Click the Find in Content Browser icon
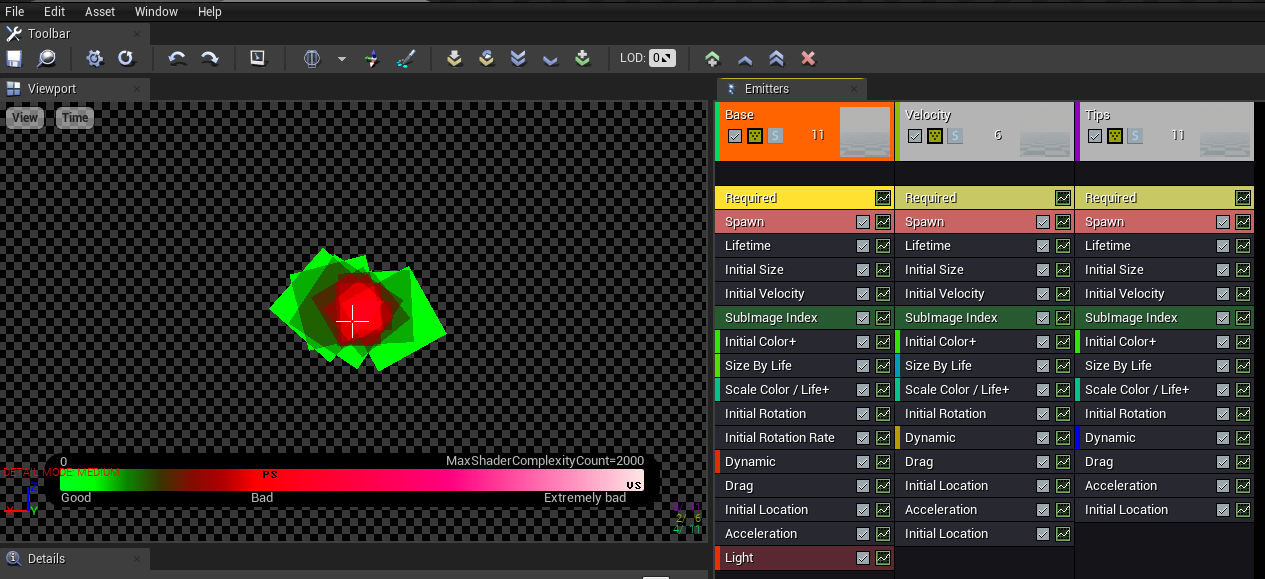 click(x=46, y=58)
